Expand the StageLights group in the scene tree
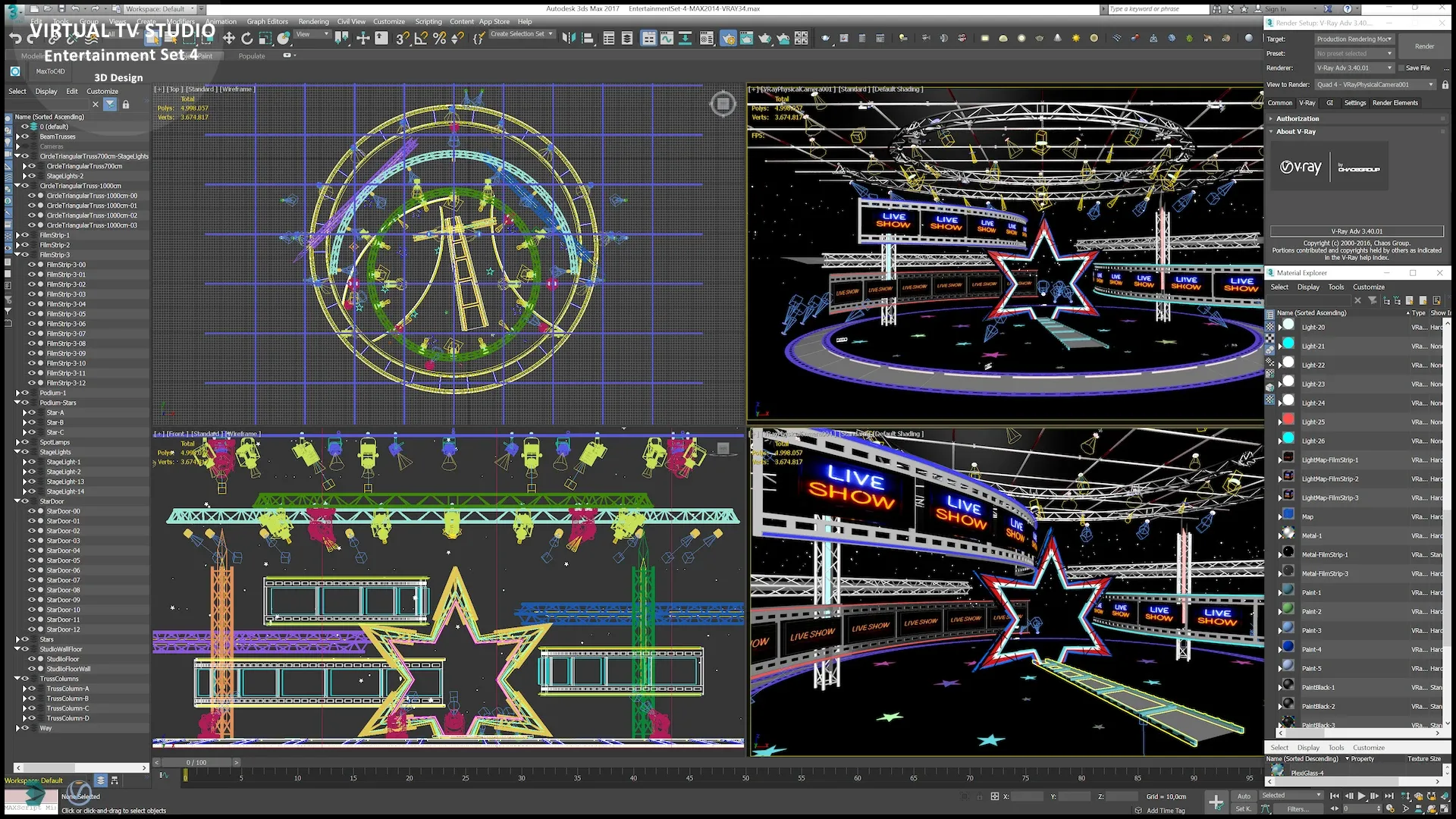 click(19, 452)
